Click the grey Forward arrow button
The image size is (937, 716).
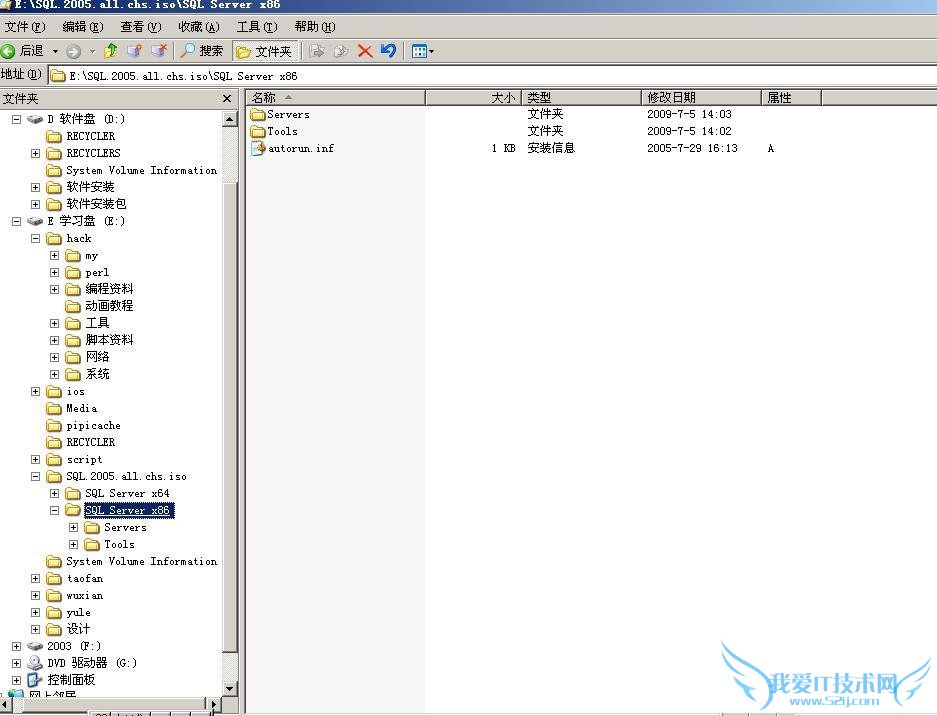(x=74, y=51)
